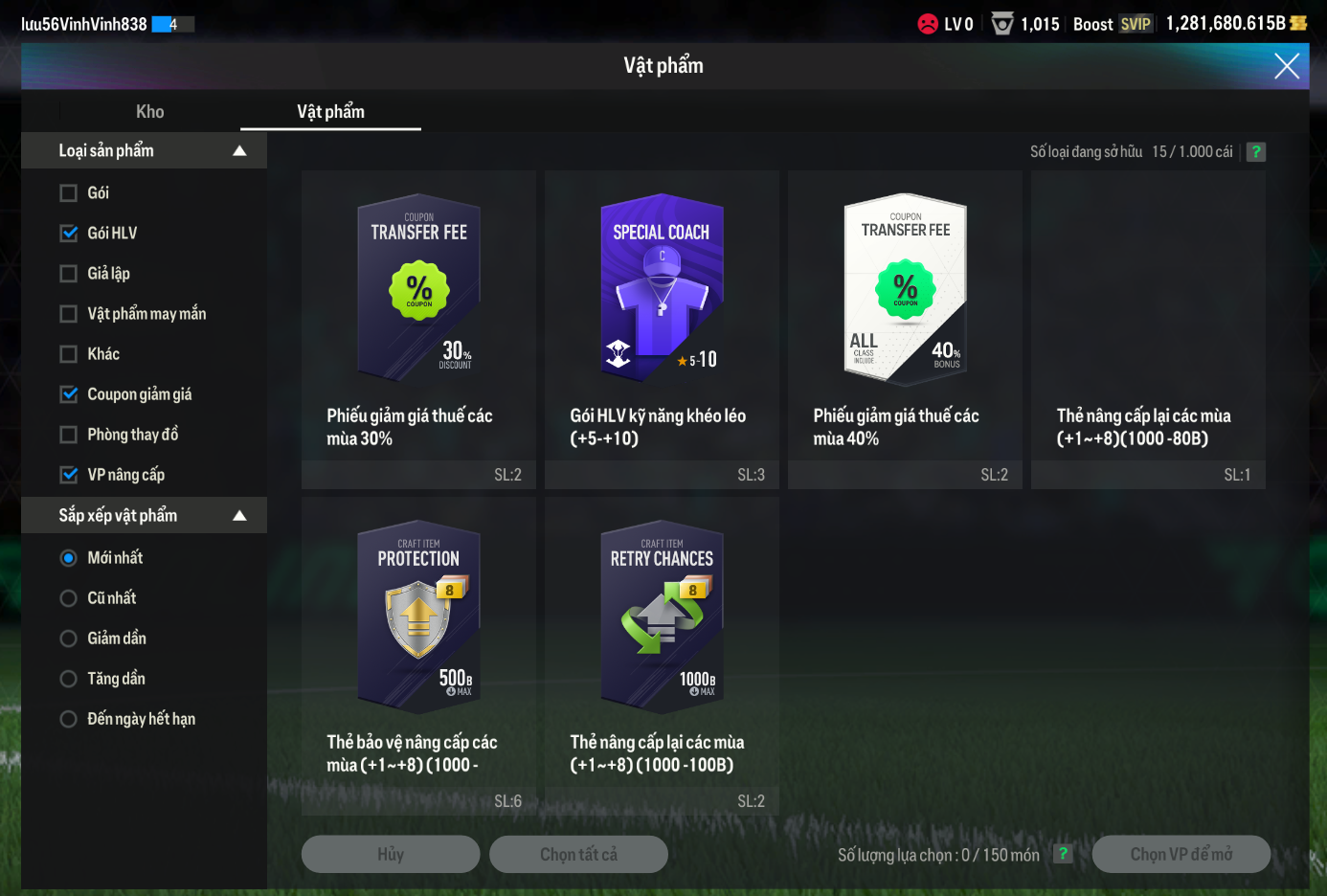The height and width of the screenshot is (896, 1327).
Task: Enable the Gói checkbox filter
Action: (x=69, y=193)
